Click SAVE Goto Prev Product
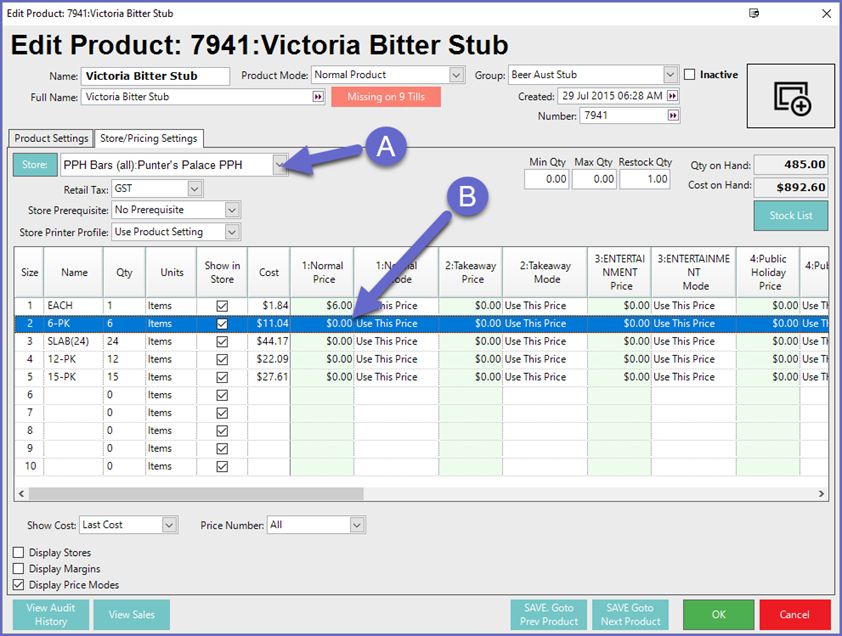This screenshot has height=636, width=842. [x=549, y=615]
